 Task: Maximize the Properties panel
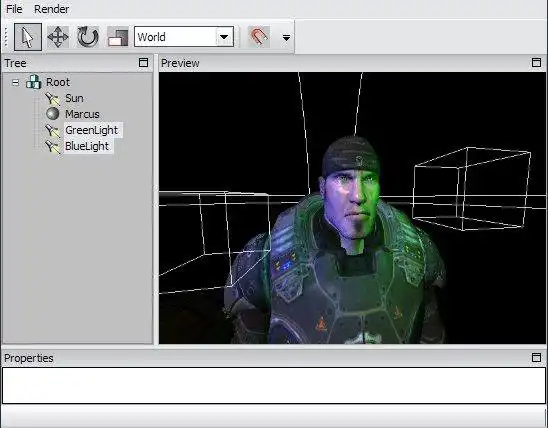click(536, 357)
